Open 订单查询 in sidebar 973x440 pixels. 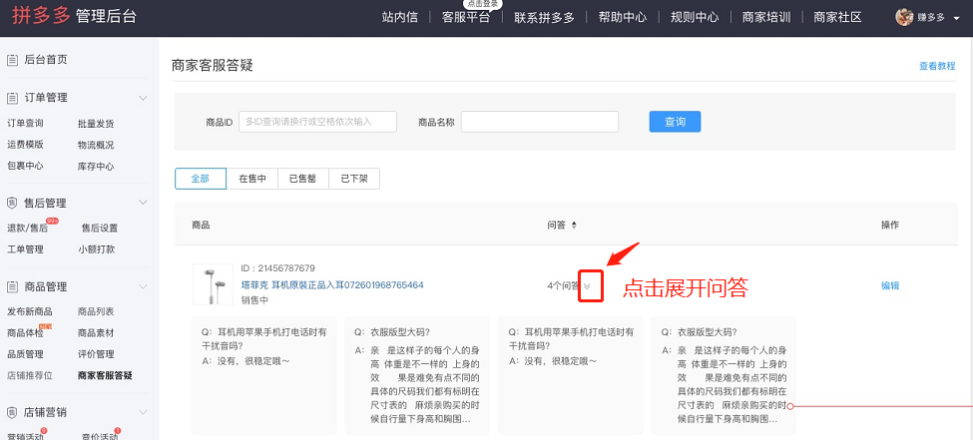[25, 123]
